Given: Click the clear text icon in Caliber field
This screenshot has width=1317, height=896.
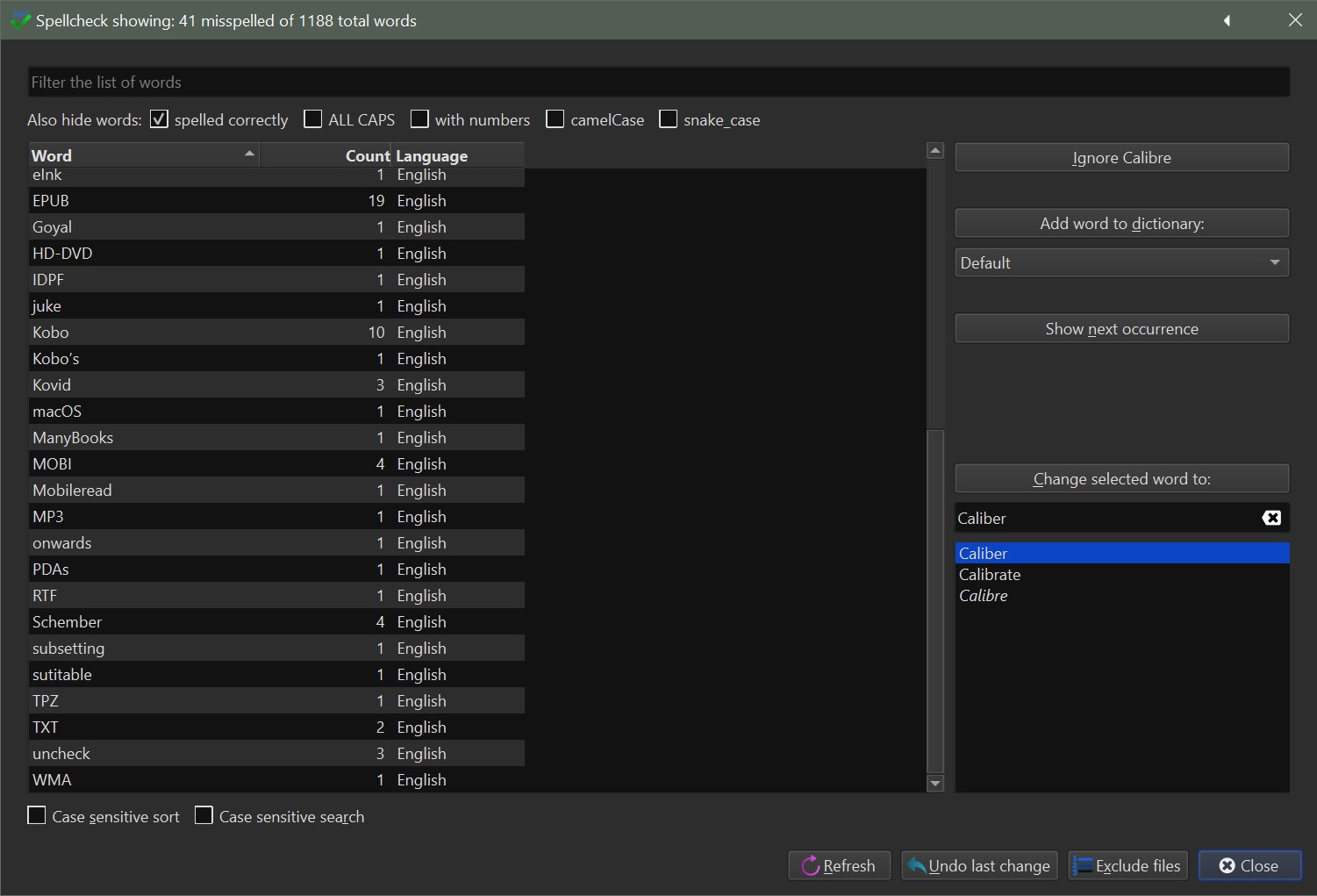Looking at the screenshot, I should click(1270, 518).
